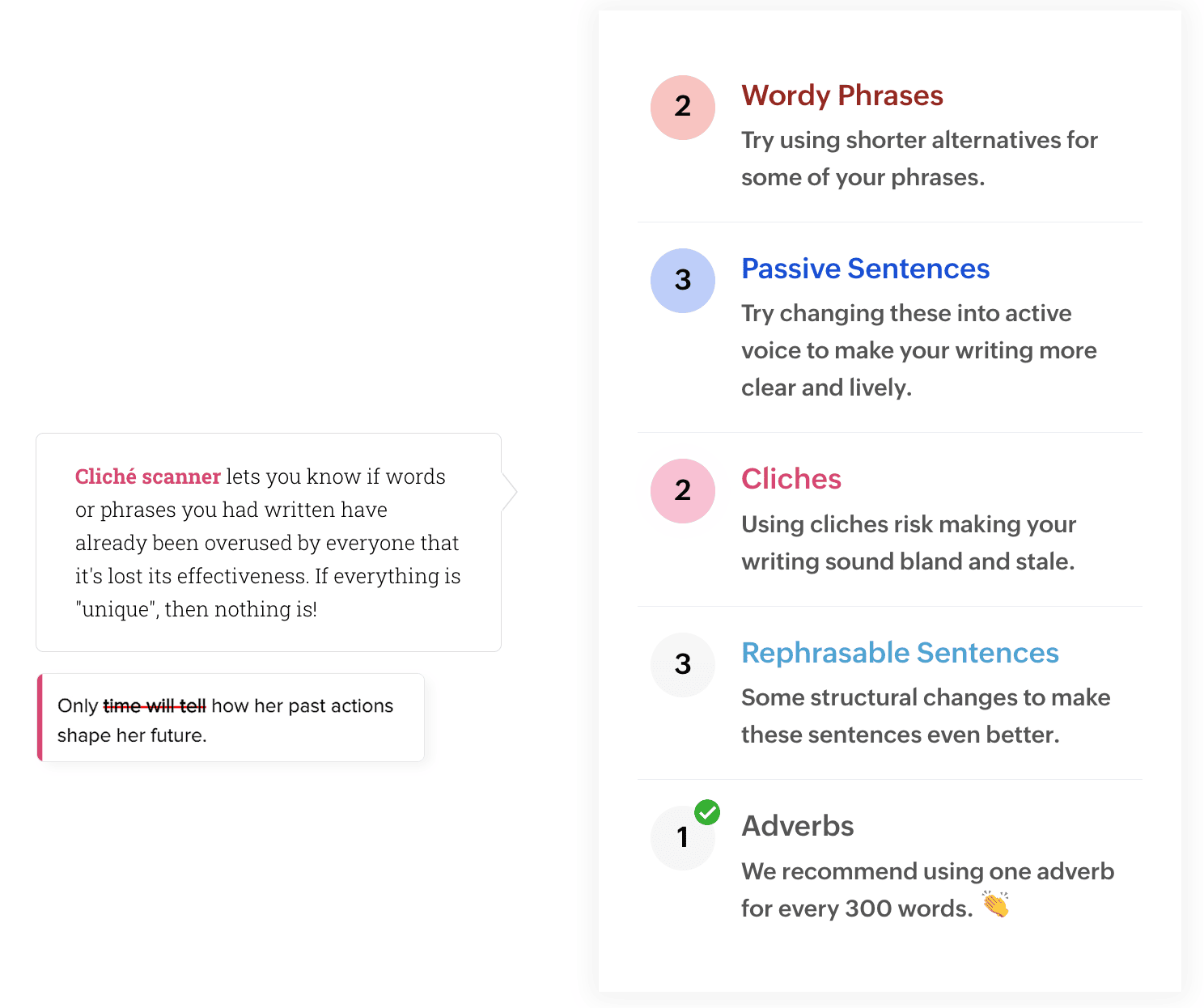Click the Passive Sentences description text

[x=919, y=350]
